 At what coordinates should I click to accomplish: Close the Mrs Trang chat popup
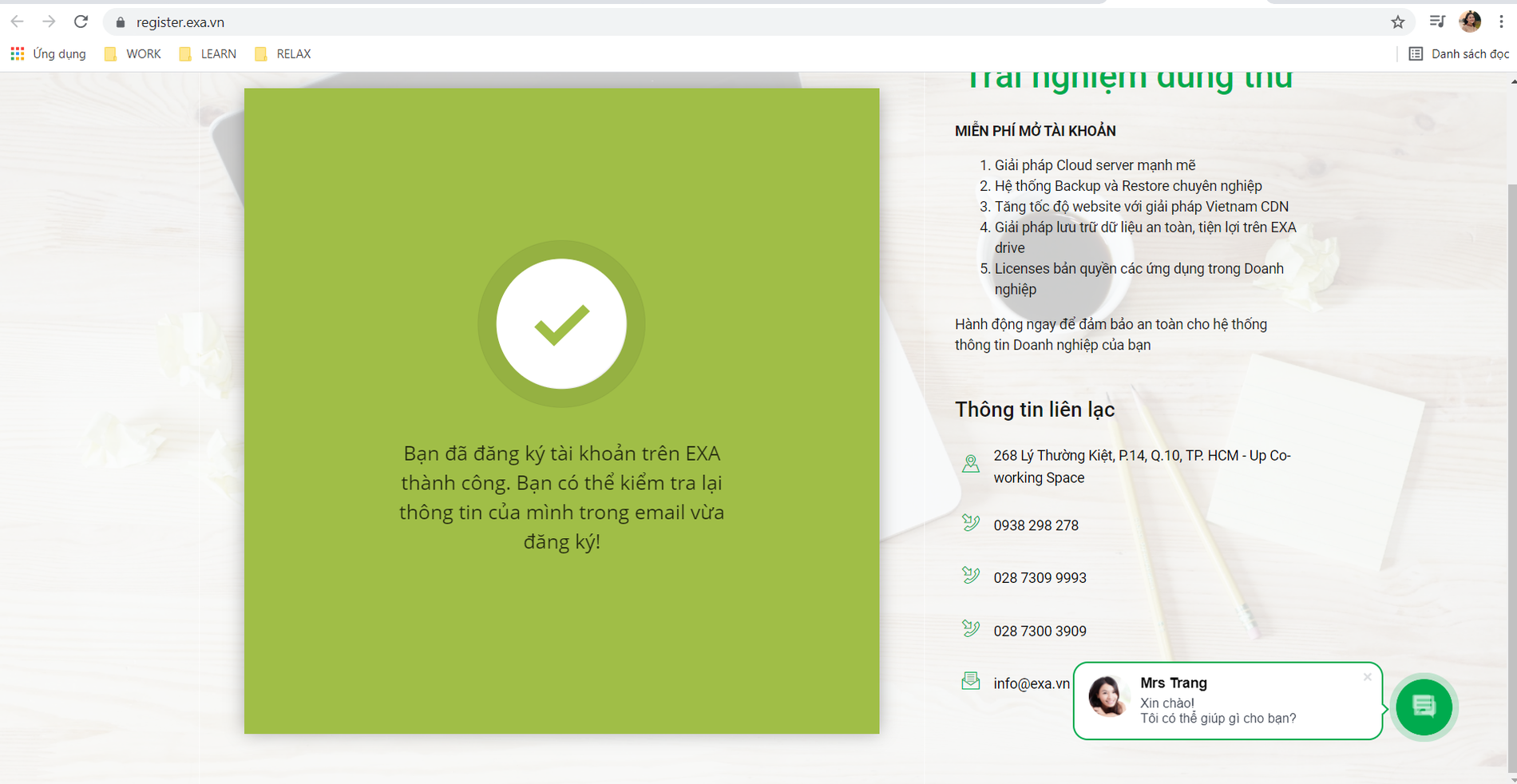[x=1367, y=677]
